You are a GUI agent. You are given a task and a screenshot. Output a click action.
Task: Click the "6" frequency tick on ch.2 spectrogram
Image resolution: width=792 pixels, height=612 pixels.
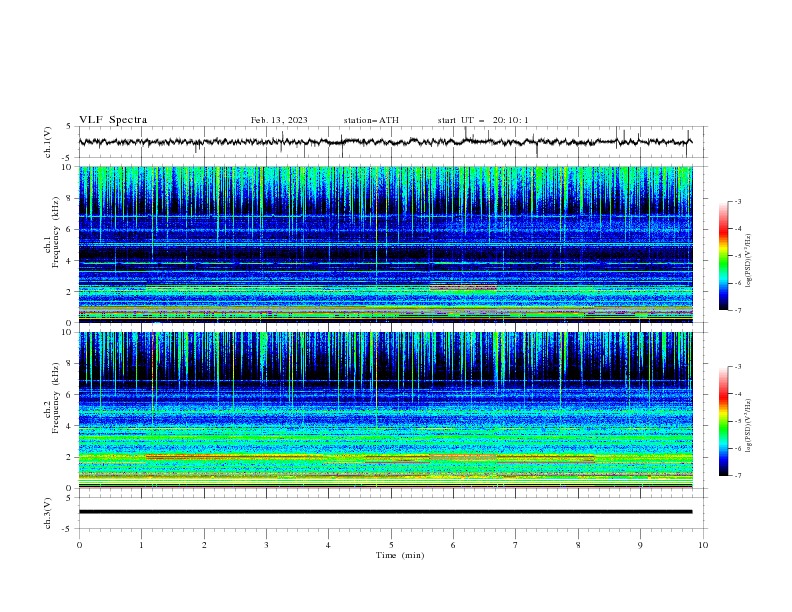pos(70,394)
